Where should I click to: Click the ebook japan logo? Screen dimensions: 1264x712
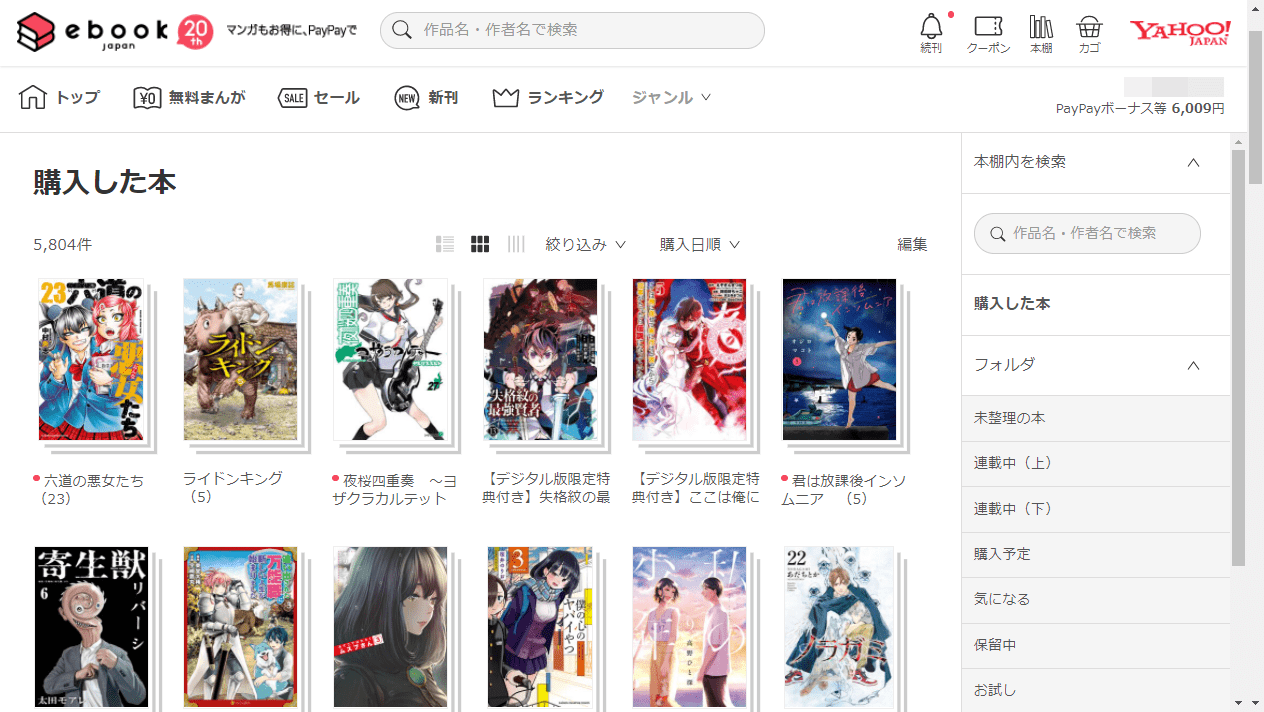click(x=92, y=32)
